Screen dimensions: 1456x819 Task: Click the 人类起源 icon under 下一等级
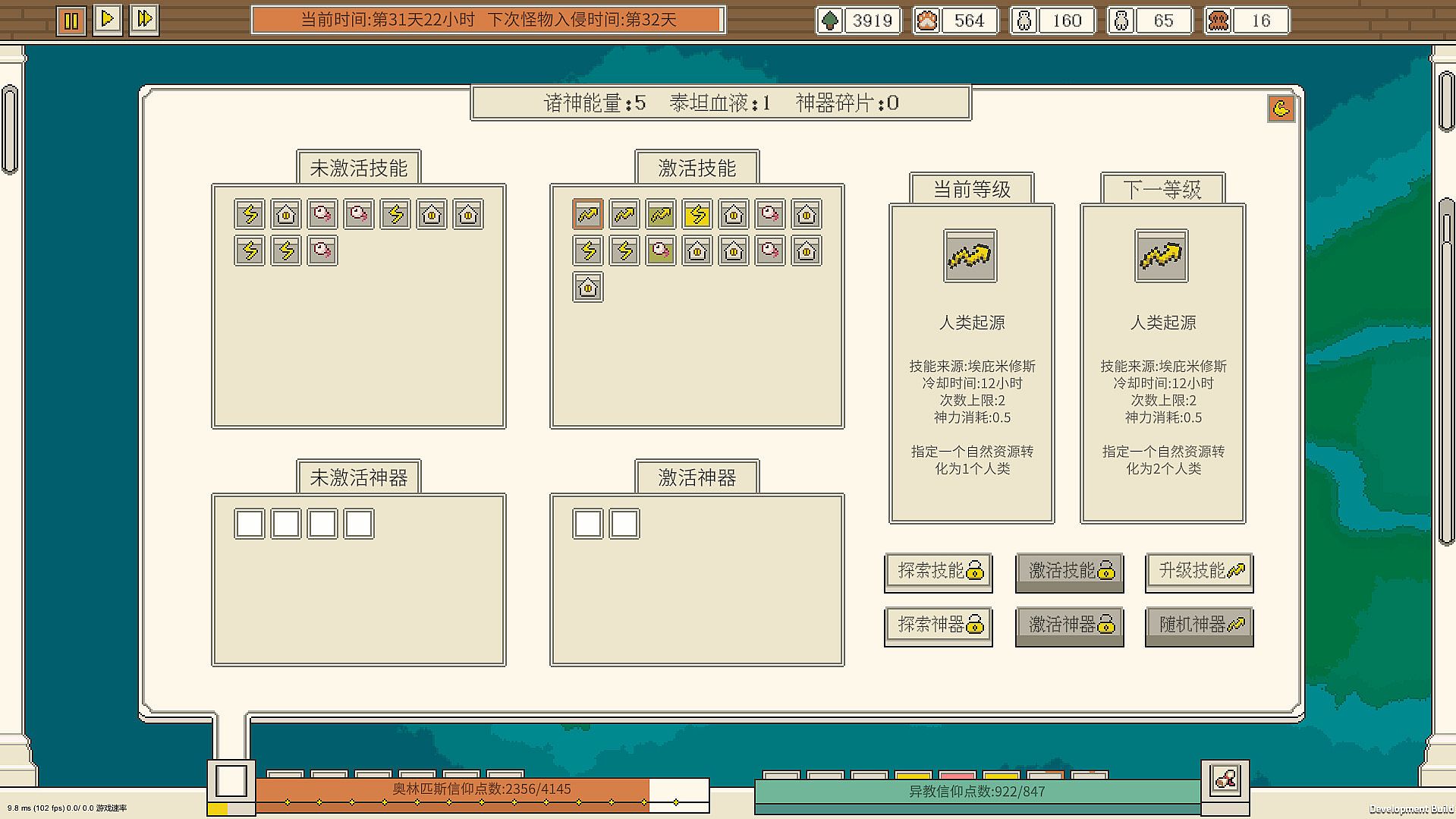[1162, 256]
